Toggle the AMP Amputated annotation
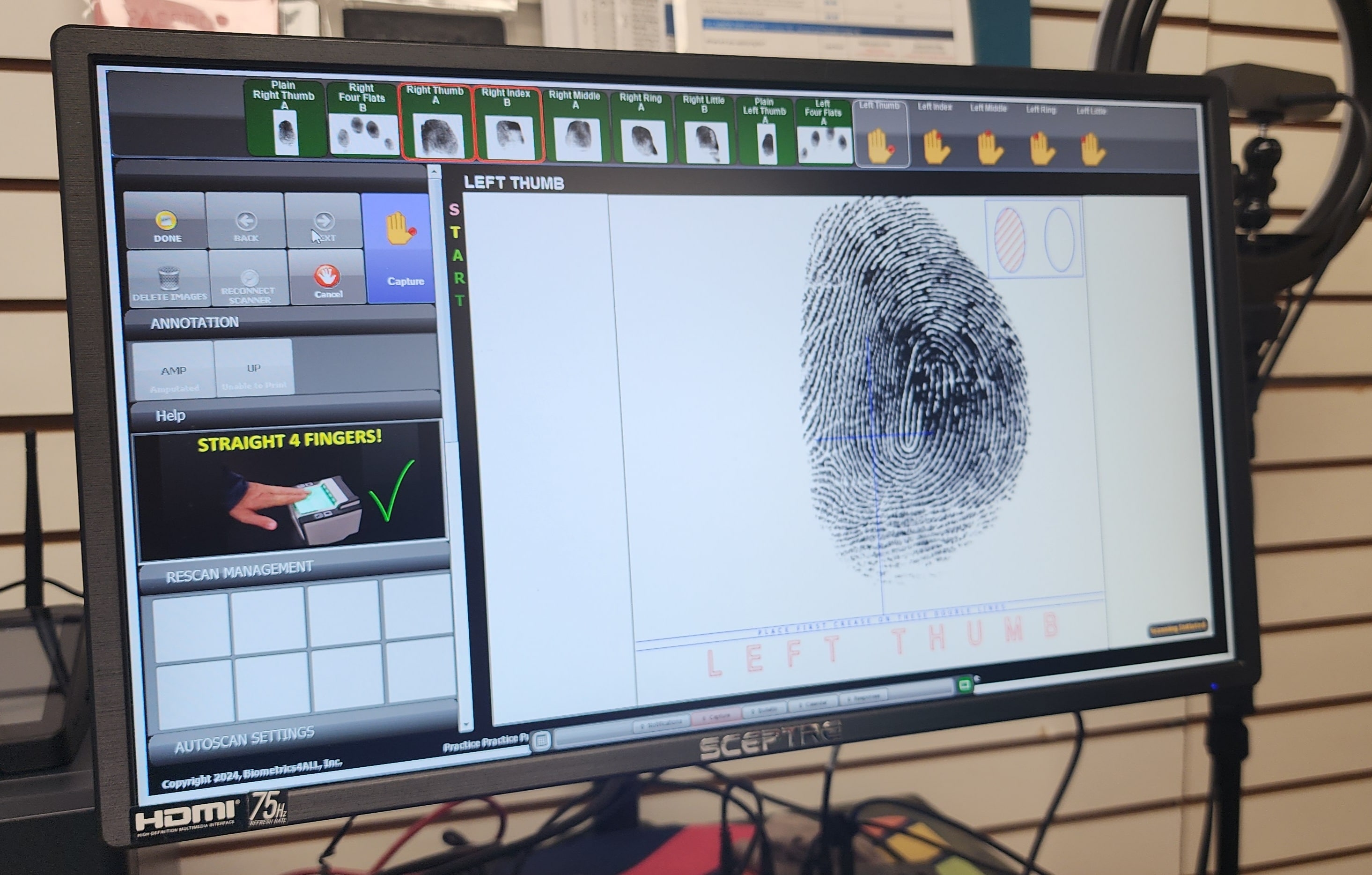 point(173,371)
